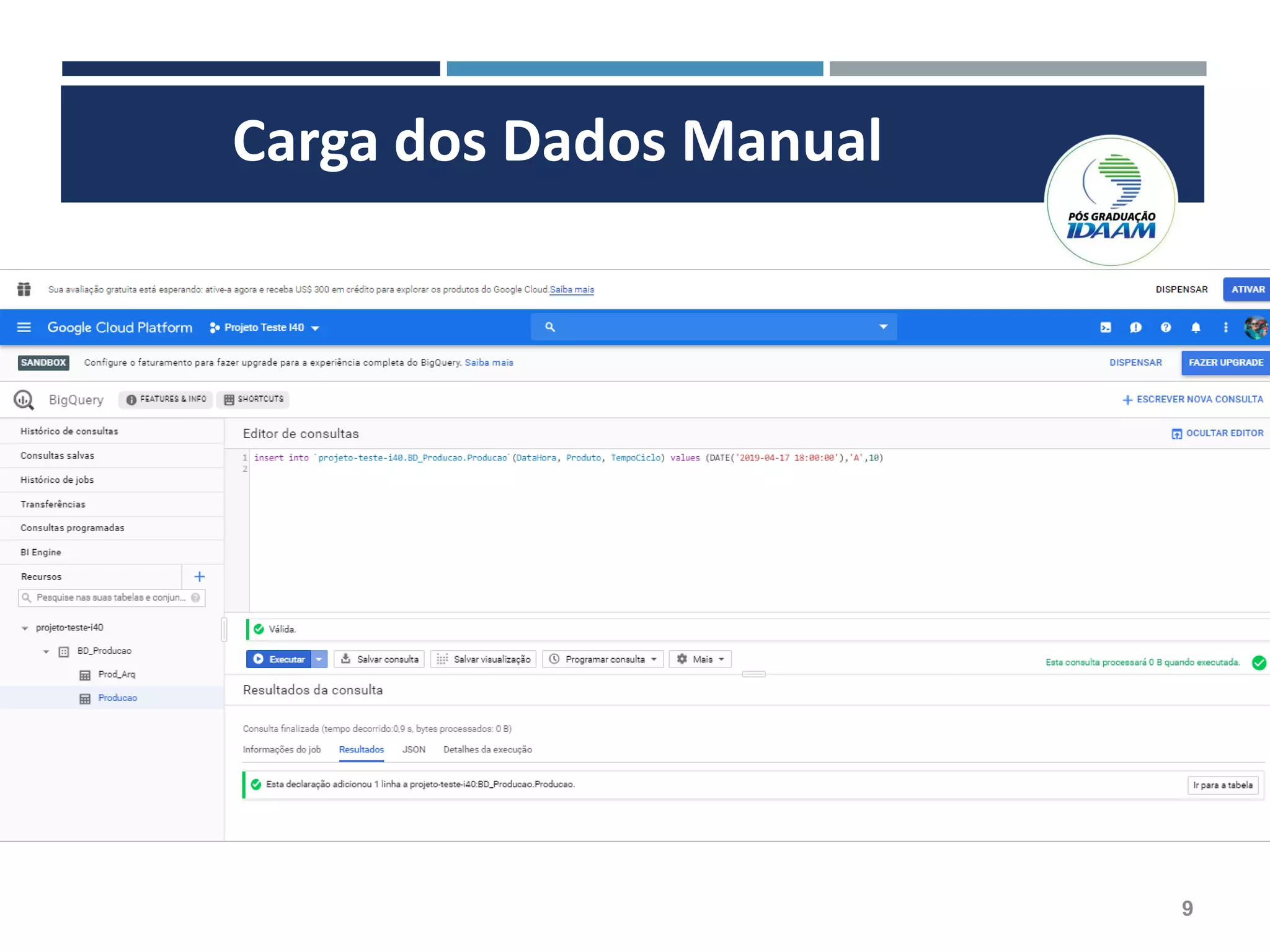Click the gift icon in trial banner

coord(24,289)
